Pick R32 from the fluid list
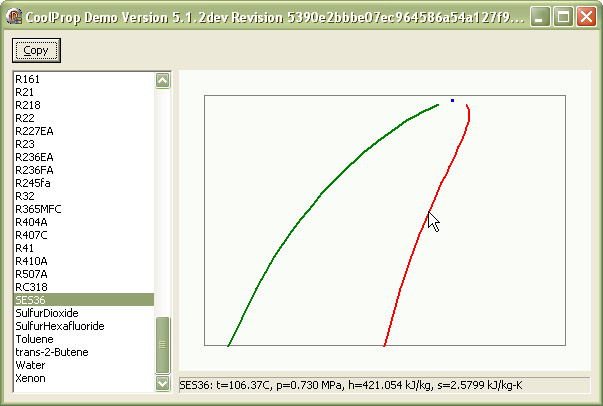The height and width of the screenshot is (406, 603). [24, 196]
